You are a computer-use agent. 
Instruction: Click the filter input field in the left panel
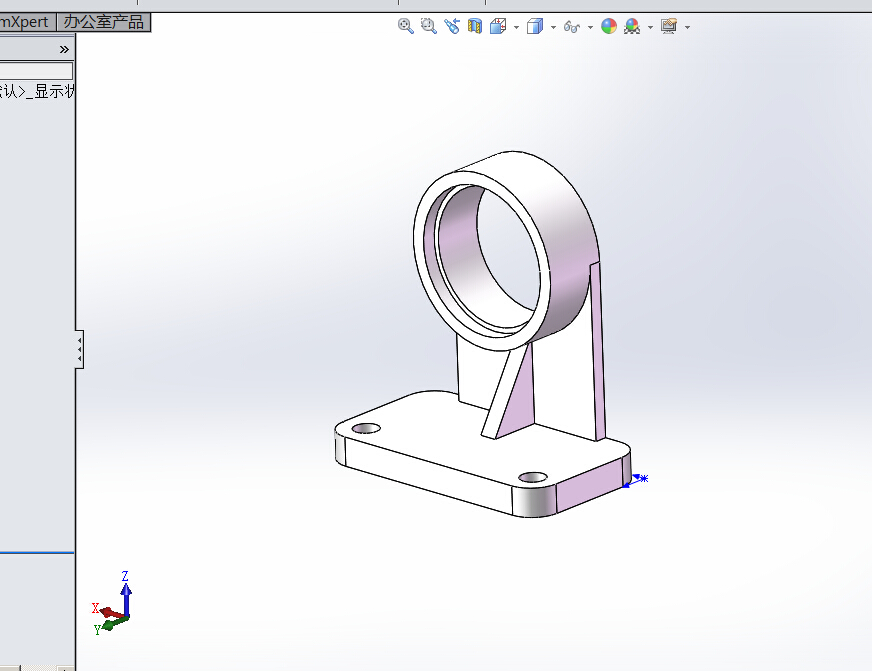click(x=36, y=71)
